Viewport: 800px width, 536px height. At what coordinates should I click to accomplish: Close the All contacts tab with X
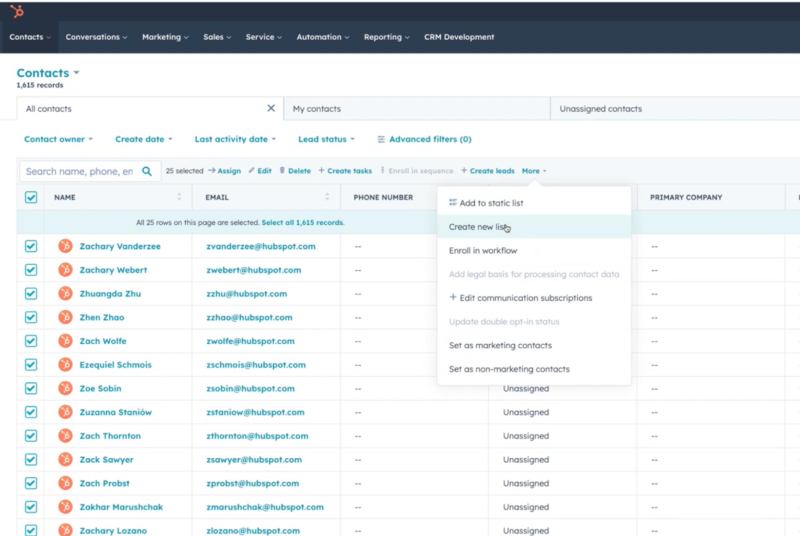pos(271,108)
